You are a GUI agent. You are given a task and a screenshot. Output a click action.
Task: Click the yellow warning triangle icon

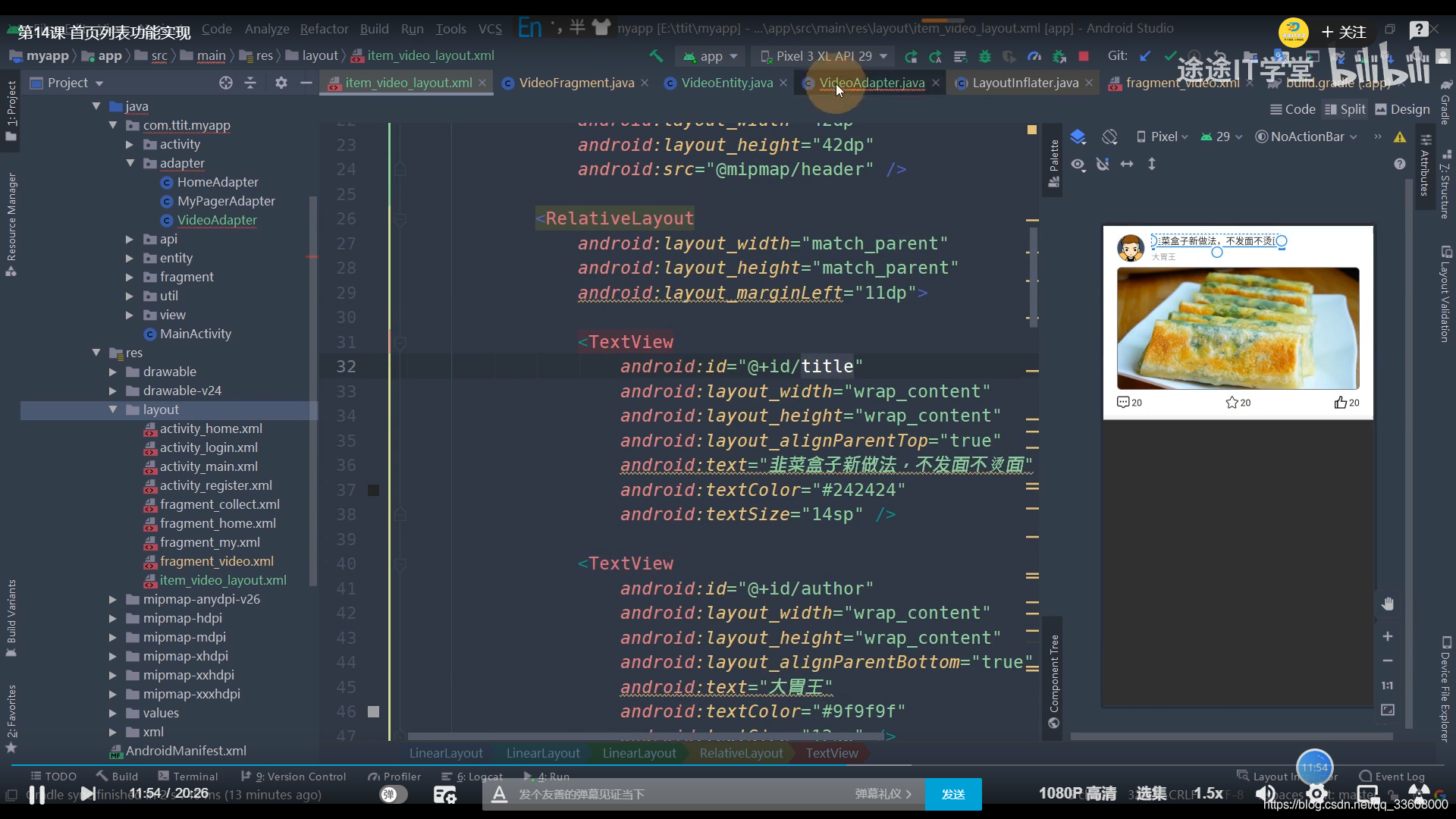coord(1400,136)
